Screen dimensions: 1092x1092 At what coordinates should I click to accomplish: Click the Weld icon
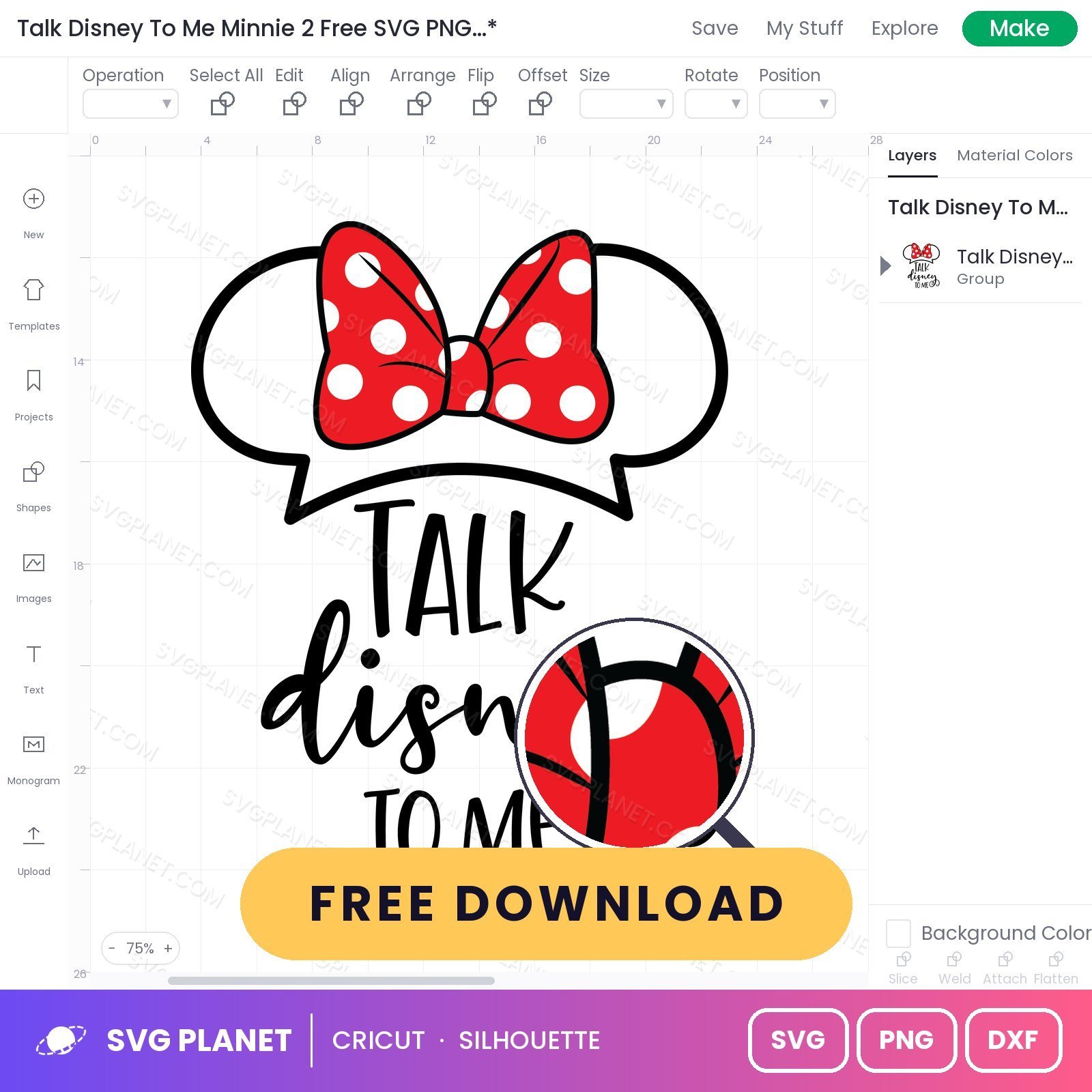pos(954,959)
